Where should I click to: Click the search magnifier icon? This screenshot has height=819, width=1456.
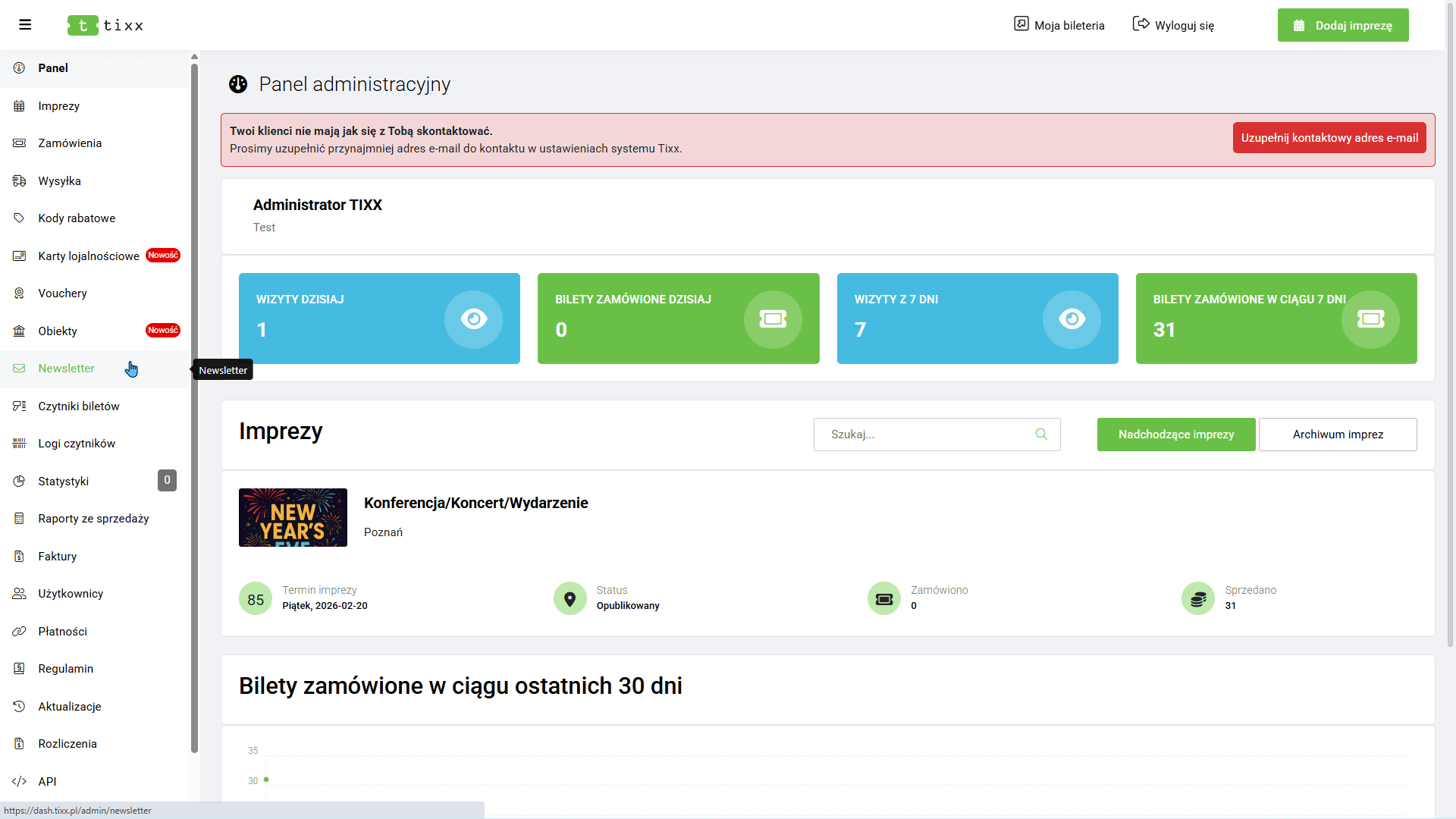coord(1041,435)
